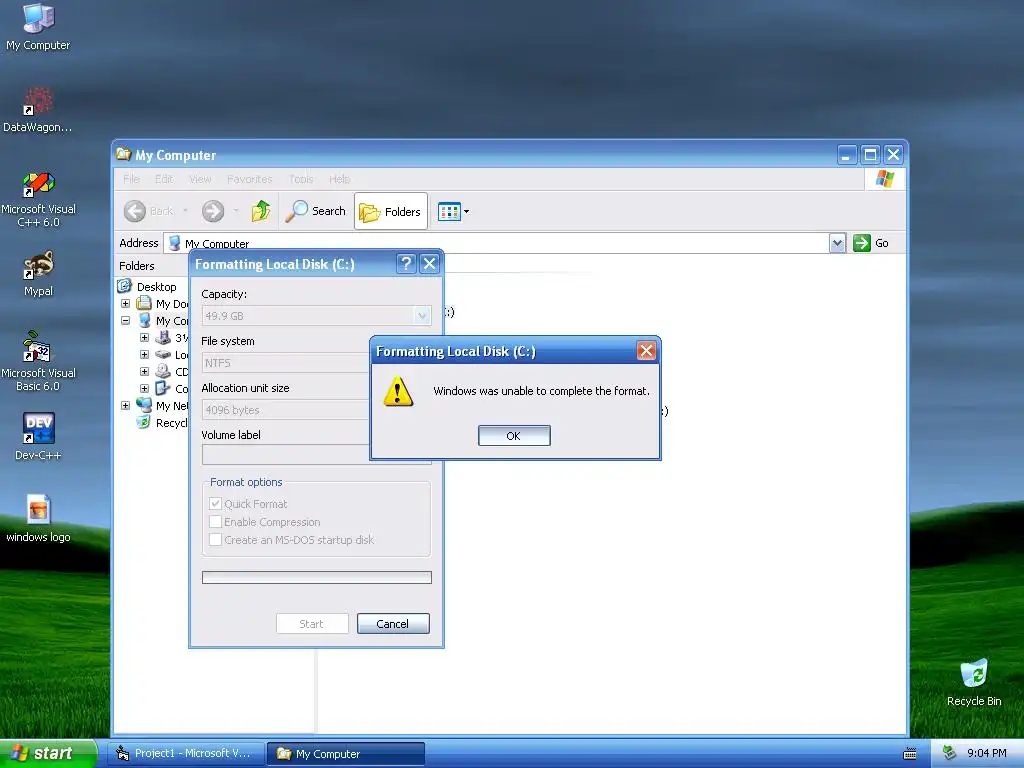Toggle Quick Format checkbox
1024x768 pixels.
click(215, 504)
